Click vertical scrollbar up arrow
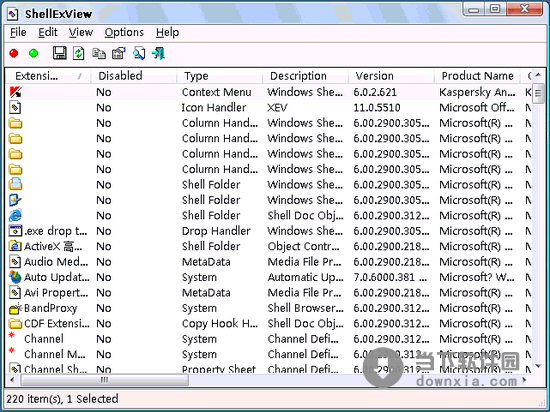The image size is (550, 412). (x=538, y=75)
